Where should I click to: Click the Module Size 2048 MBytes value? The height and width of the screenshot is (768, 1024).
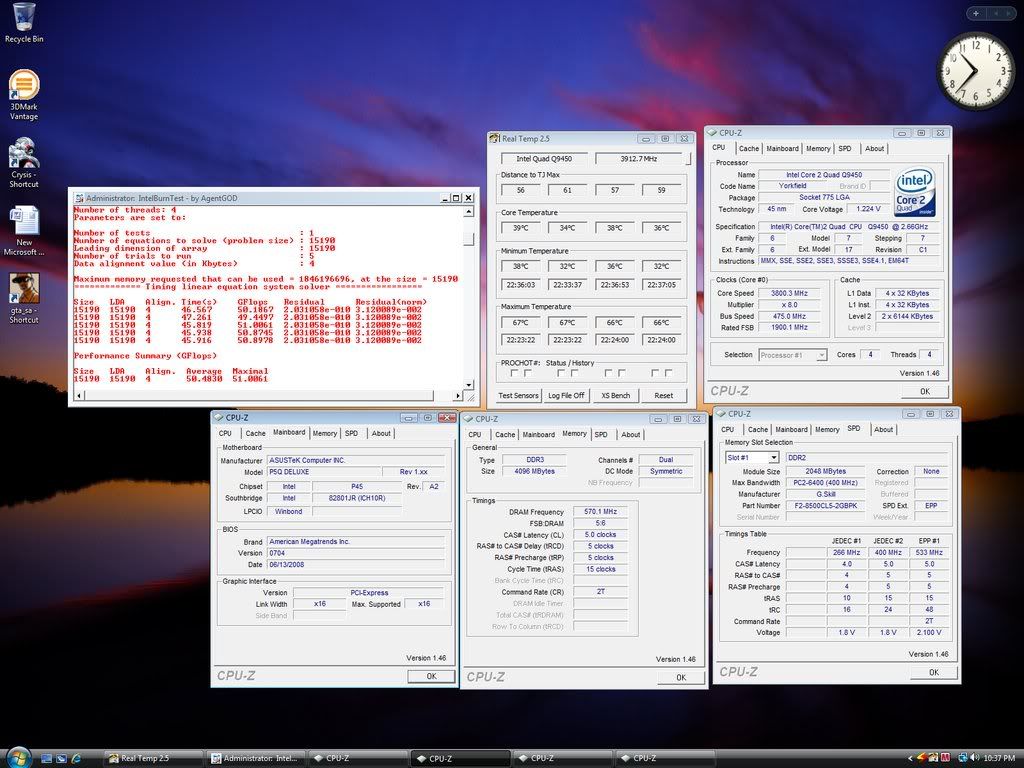click(x=825, y=471)
